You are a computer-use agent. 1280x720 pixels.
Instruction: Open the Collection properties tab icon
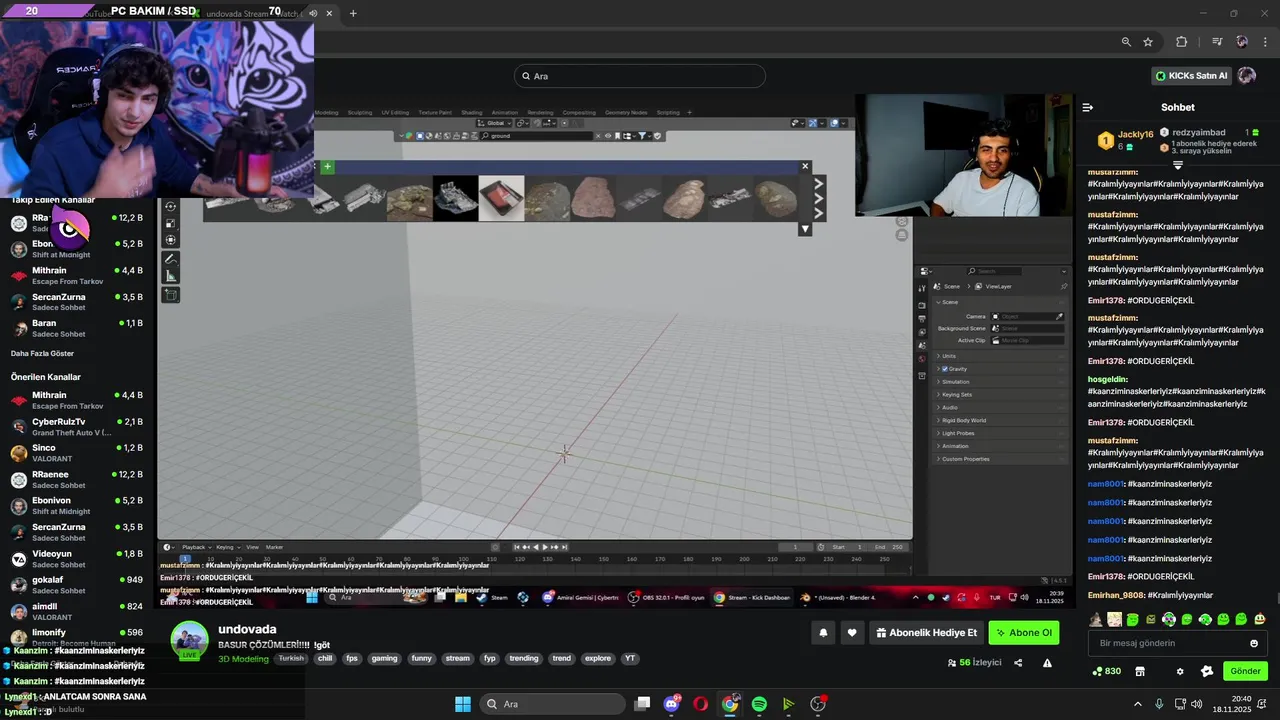pyautogui.click(x=922, y=375)
